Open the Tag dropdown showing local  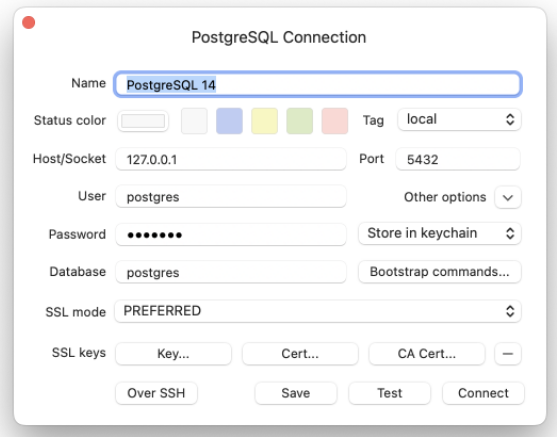[x=459, y=119]
